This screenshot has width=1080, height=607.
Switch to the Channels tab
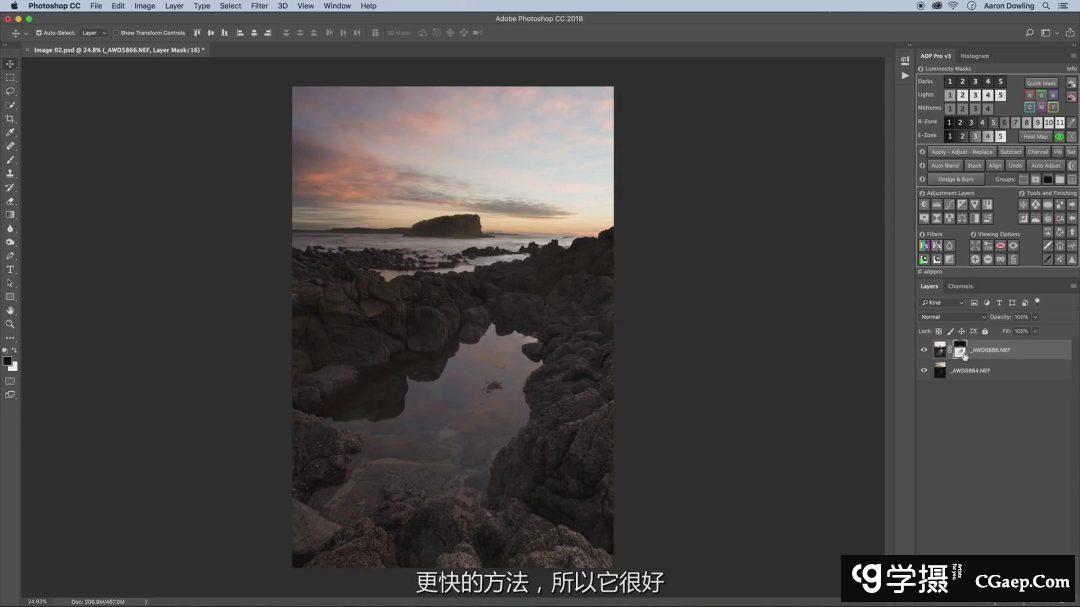960,286
